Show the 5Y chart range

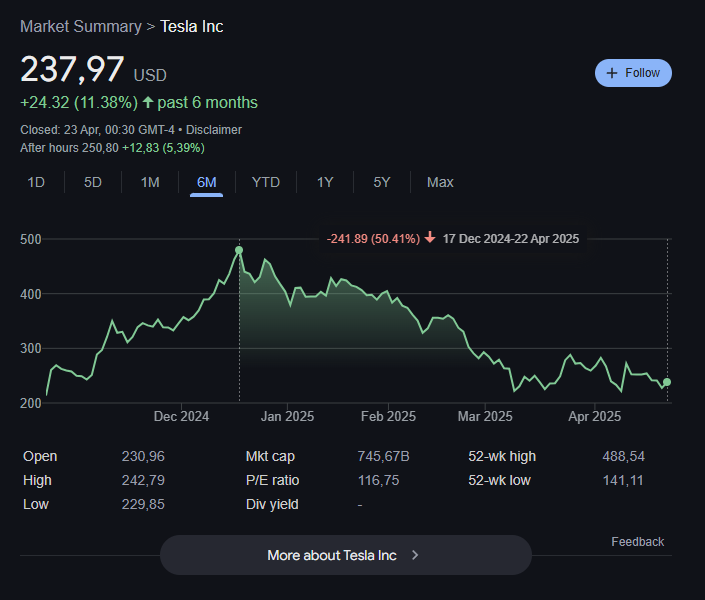382,182
